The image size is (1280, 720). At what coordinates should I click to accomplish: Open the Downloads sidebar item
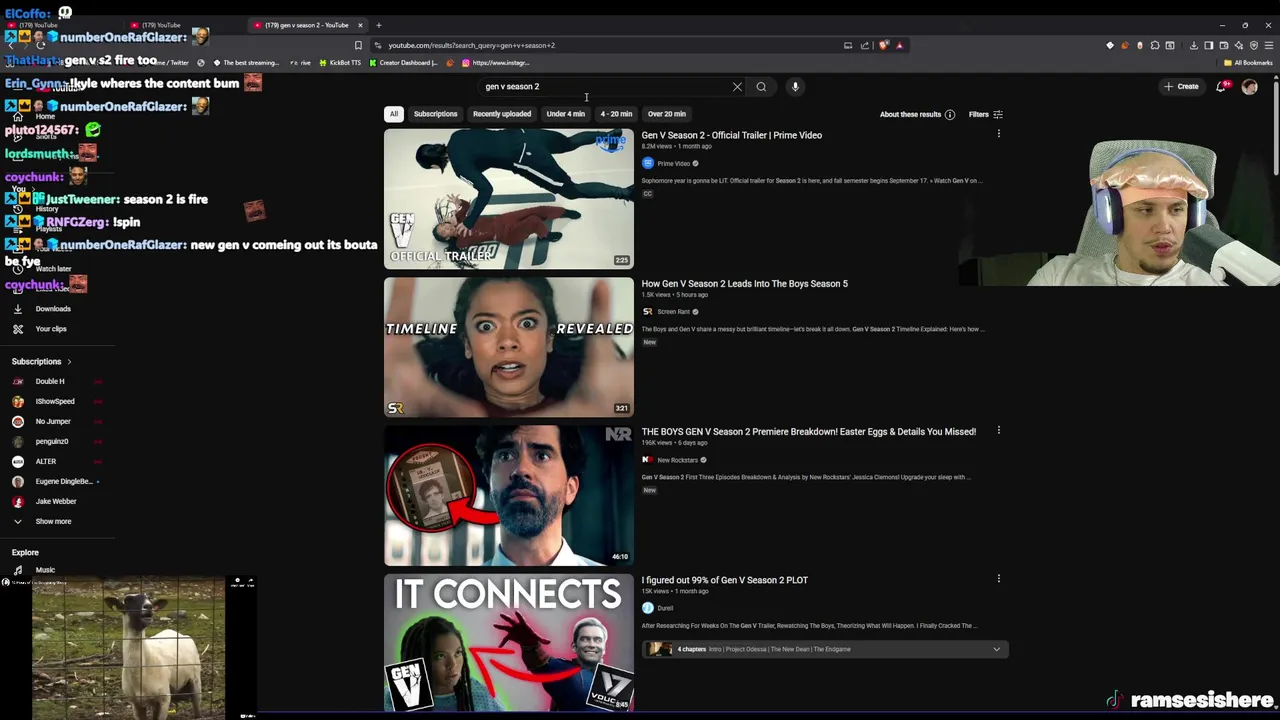[x=53, y=309]
